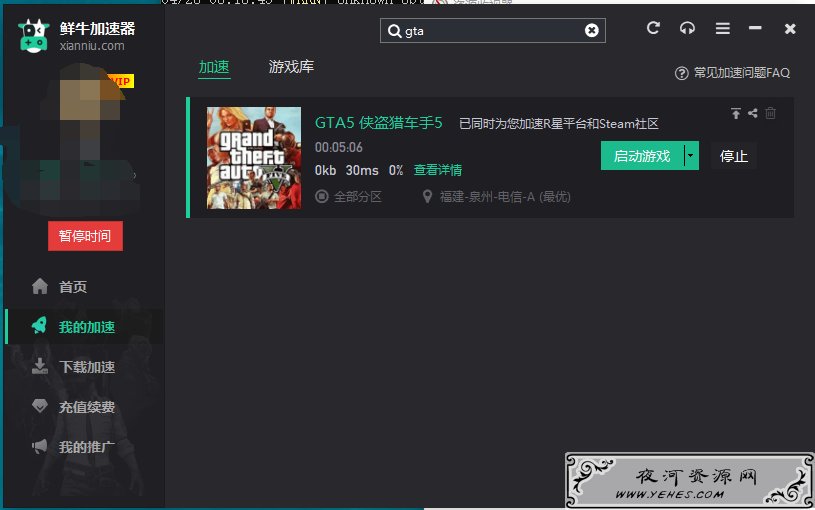Click the search input field

coord(493,31)
